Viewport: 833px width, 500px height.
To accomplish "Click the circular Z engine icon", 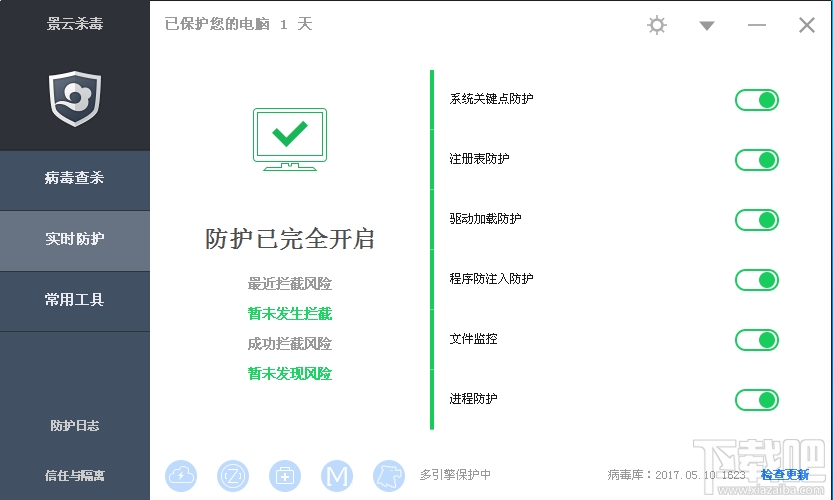I will click(x=233, y=476).
